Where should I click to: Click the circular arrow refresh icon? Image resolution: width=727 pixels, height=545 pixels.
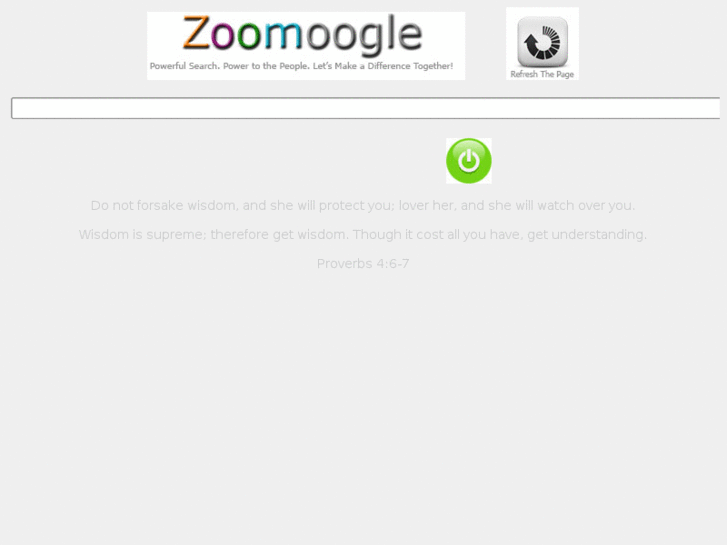coord(542,41)
